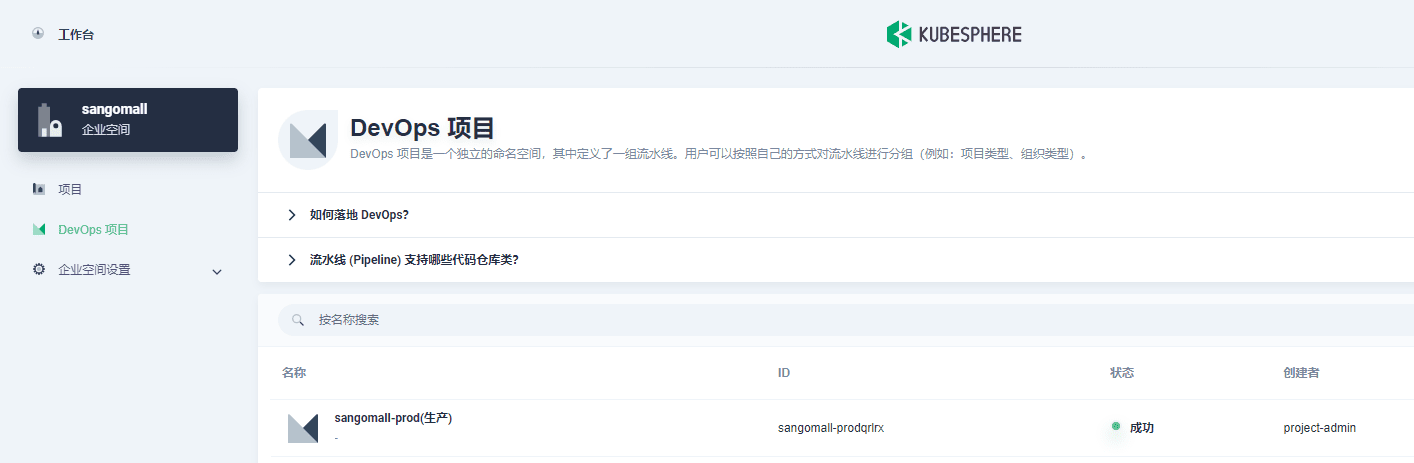Expand the 流水线 (Pipeline) question chevron

coord(291,260)
